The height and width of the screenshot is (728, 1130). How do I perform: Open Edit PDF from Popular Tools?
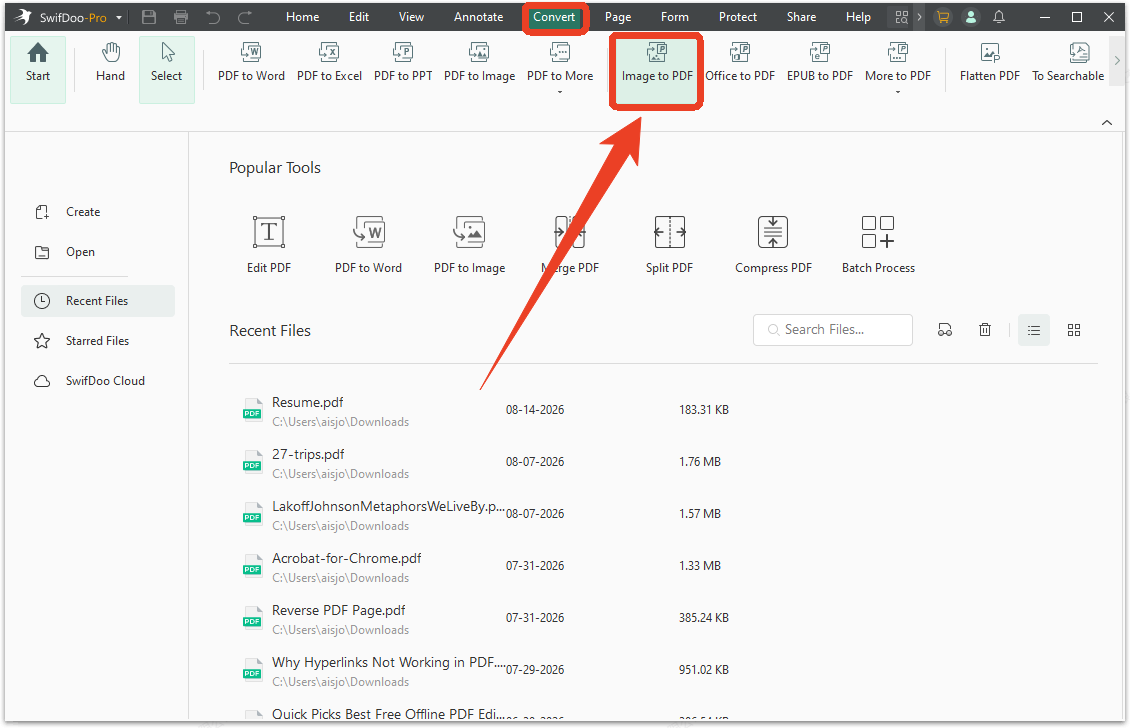[x=269, y=244]
